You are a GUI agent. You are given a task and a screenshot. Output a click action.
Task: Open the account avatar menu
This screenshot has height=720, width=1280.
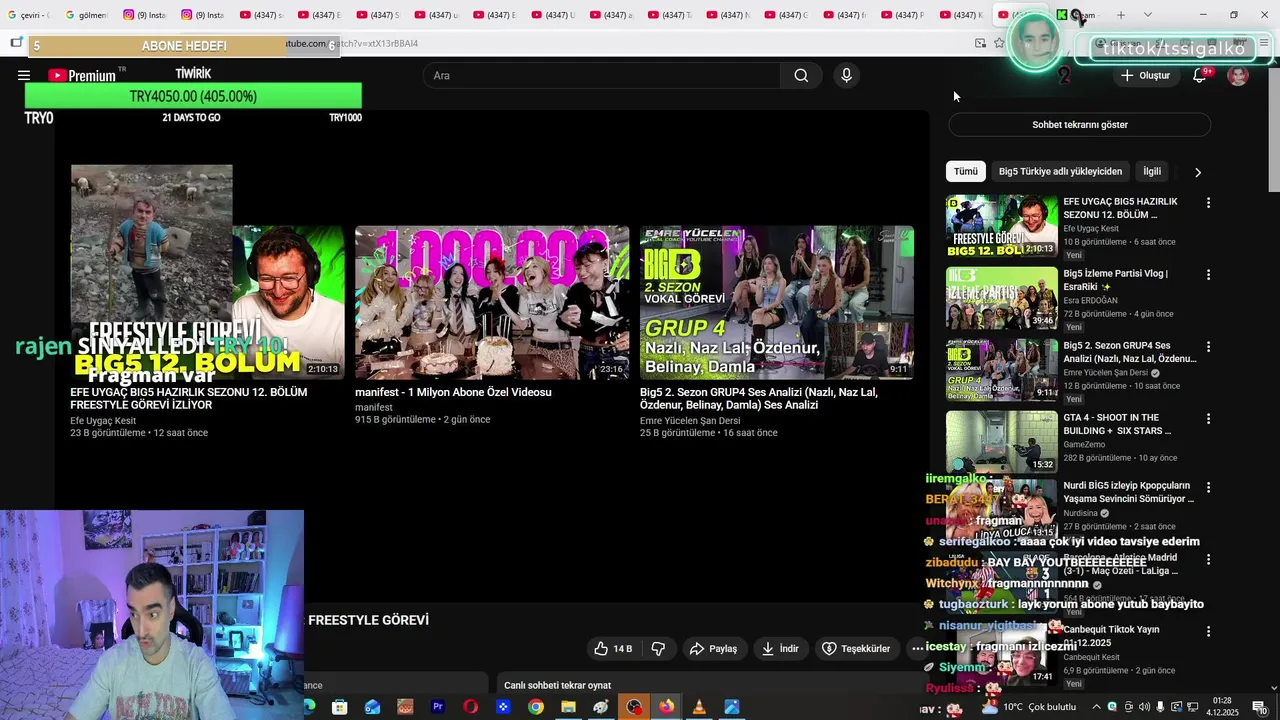1238,75
